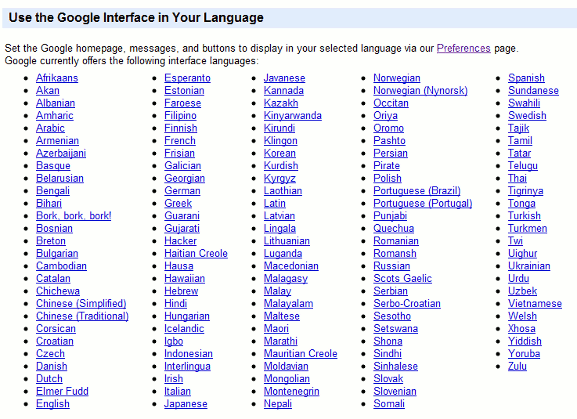
Task: Choose Javanese from the list
Action: click(x=284, y=78)
